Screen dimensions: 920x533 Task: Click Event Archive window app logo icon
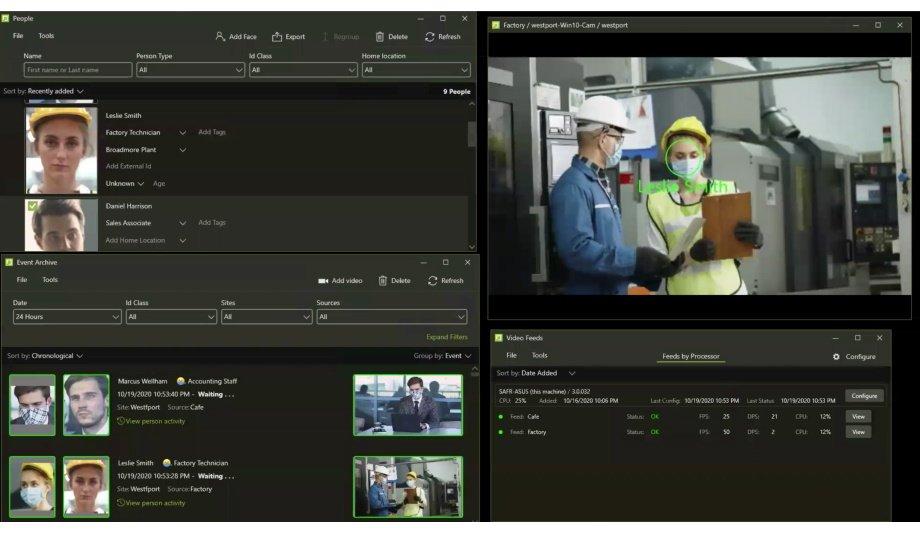(9, 262)
